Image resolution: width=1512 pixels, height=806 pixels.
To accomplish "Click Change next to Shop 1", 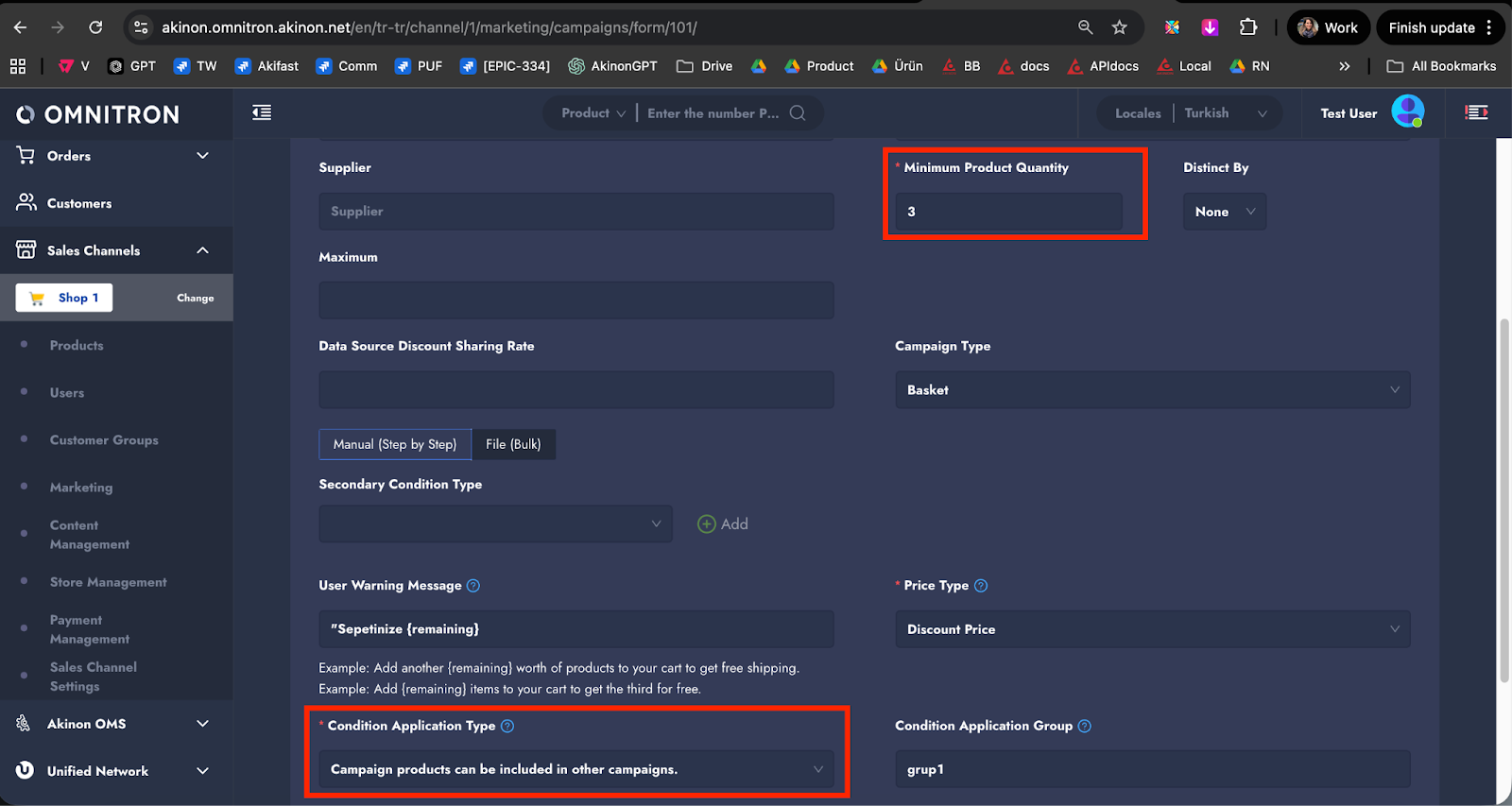I will tap(195, 298).
